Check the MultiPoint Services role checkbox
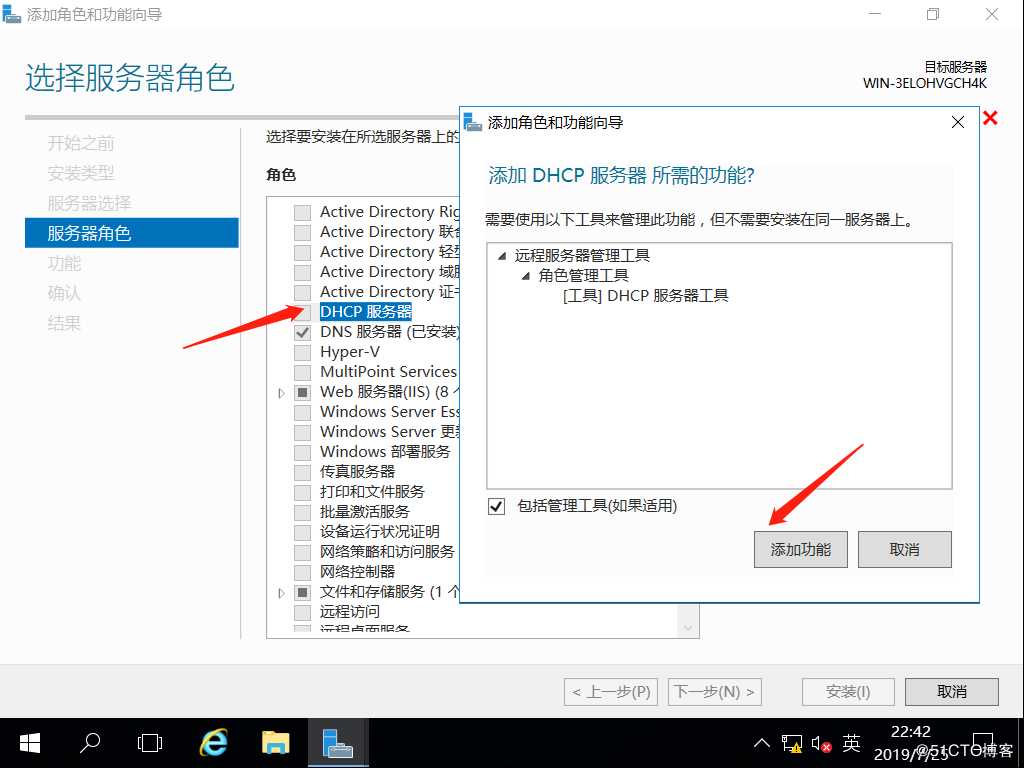1024x768 pixels. point(302,372)
